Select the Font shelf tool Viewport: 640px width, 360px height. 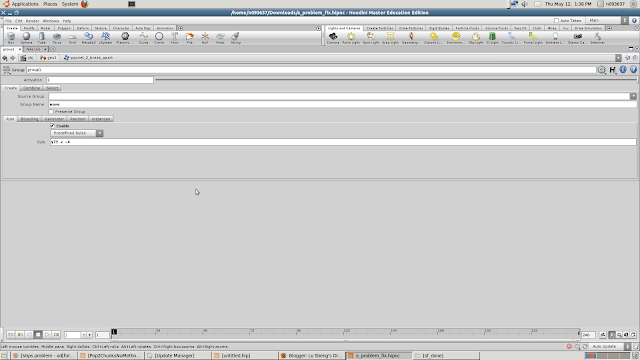[174, 38]
